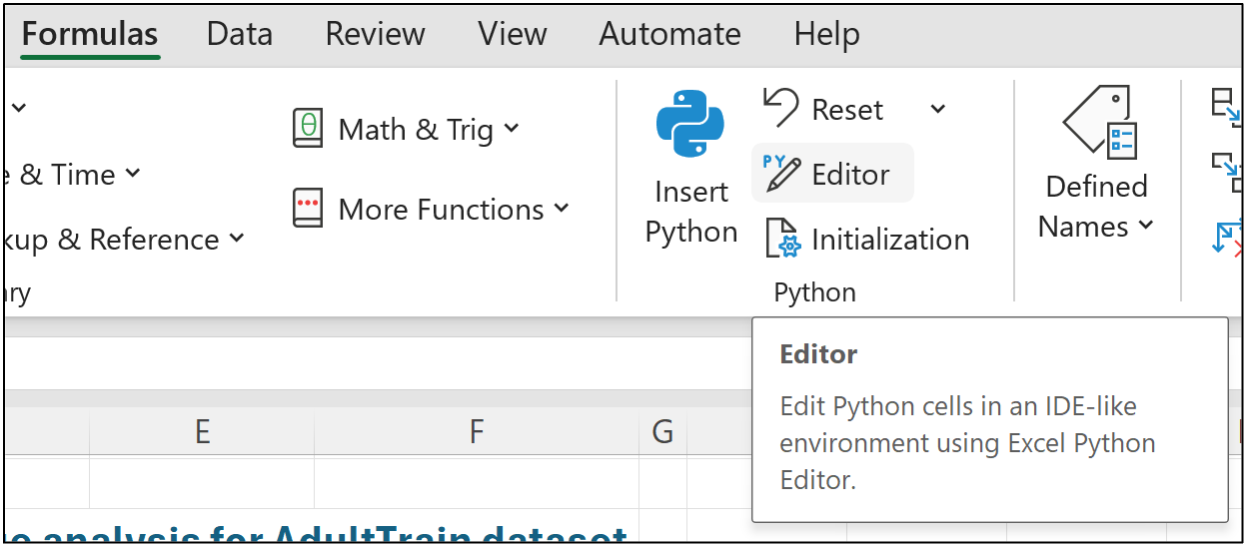The height and width of the screenshot is (546, 1246).
Task: Open the Help tab
Action: pyautogui.click(x=826, y=34)
